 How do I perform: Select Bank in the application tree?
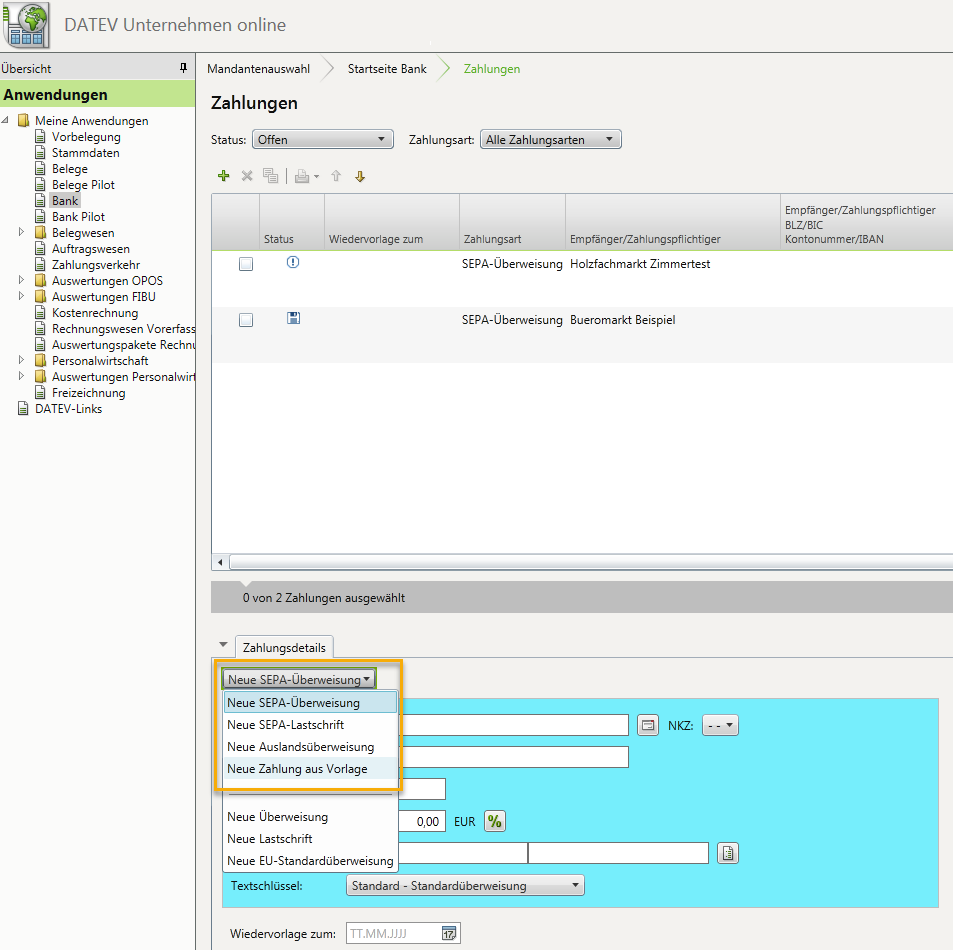click(x=64, y=201)
